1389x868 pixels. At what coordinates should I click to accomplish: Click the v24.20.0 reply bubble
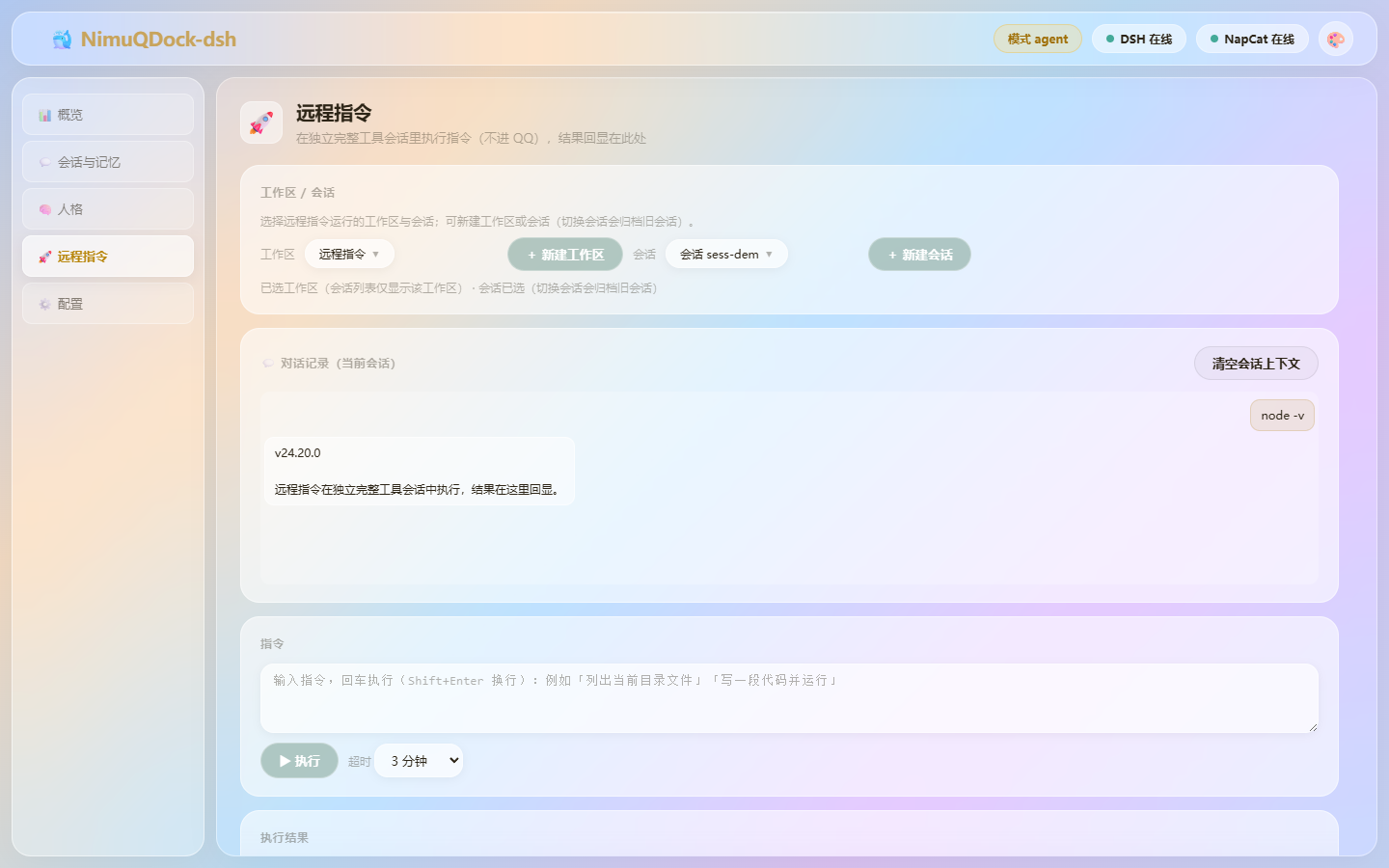click(420, 471)
